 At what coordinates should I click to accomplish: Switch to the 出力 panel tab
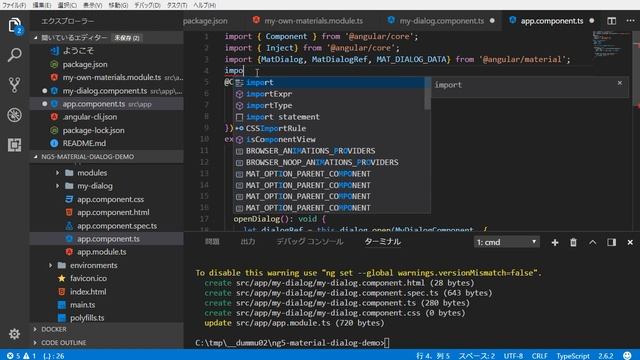click(248, 242)
